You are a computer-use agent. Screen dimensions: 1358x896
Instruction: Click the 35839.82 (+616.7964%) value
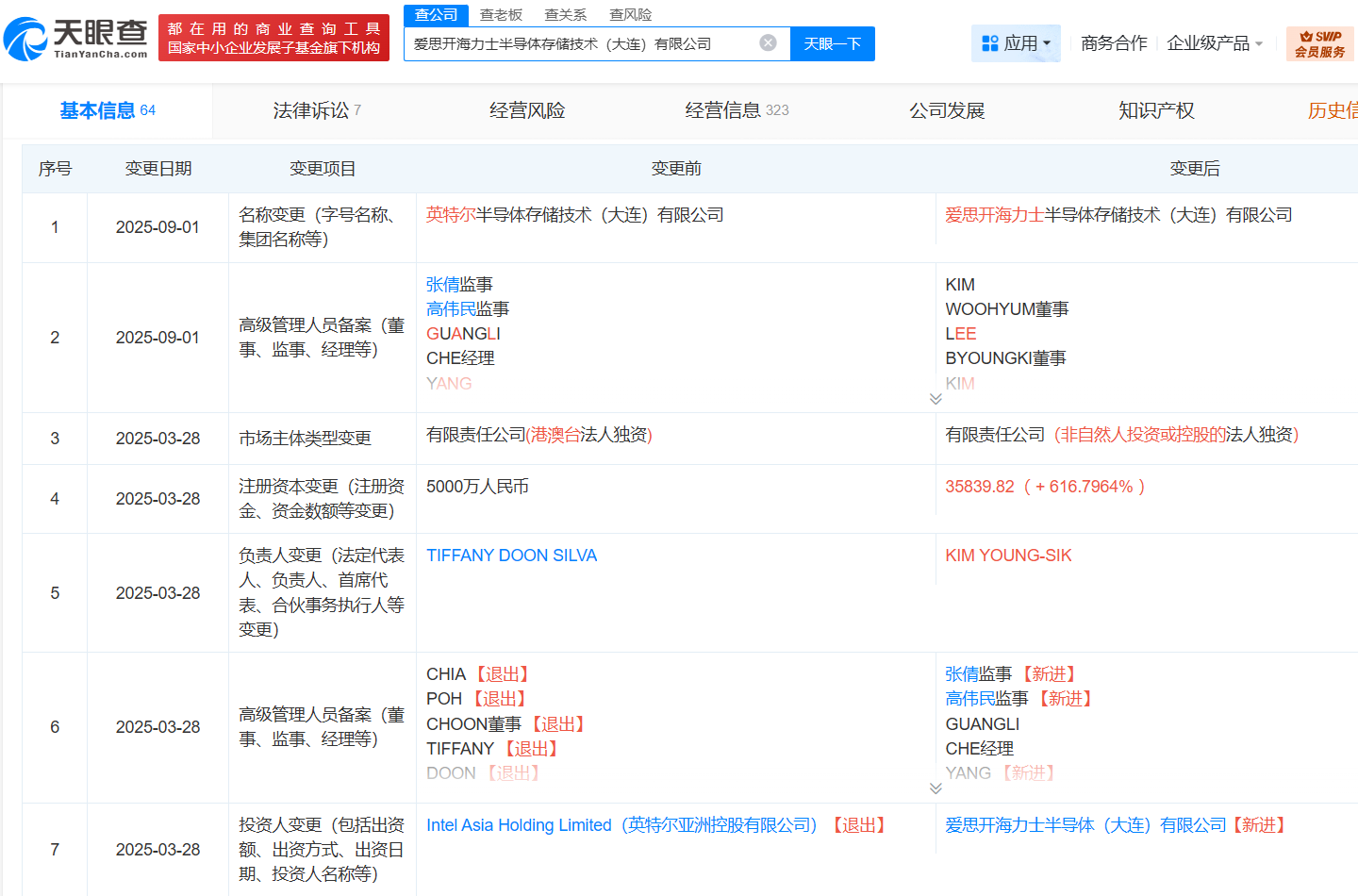pos(1045,487)
